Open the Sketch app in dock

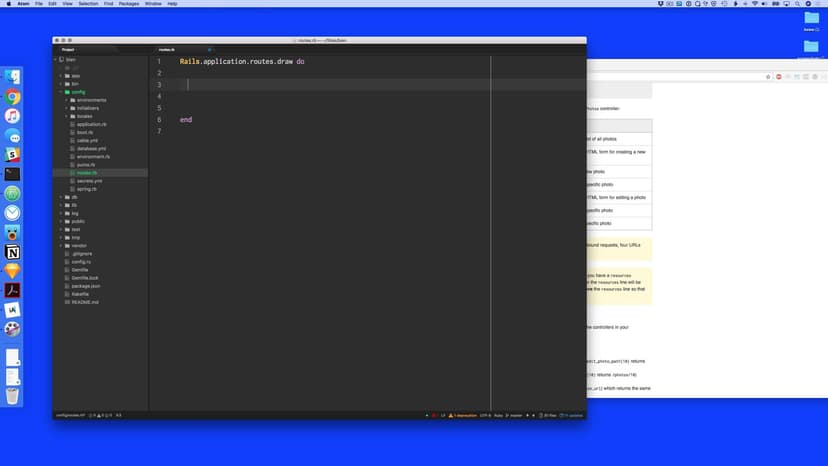click(13, 271)
